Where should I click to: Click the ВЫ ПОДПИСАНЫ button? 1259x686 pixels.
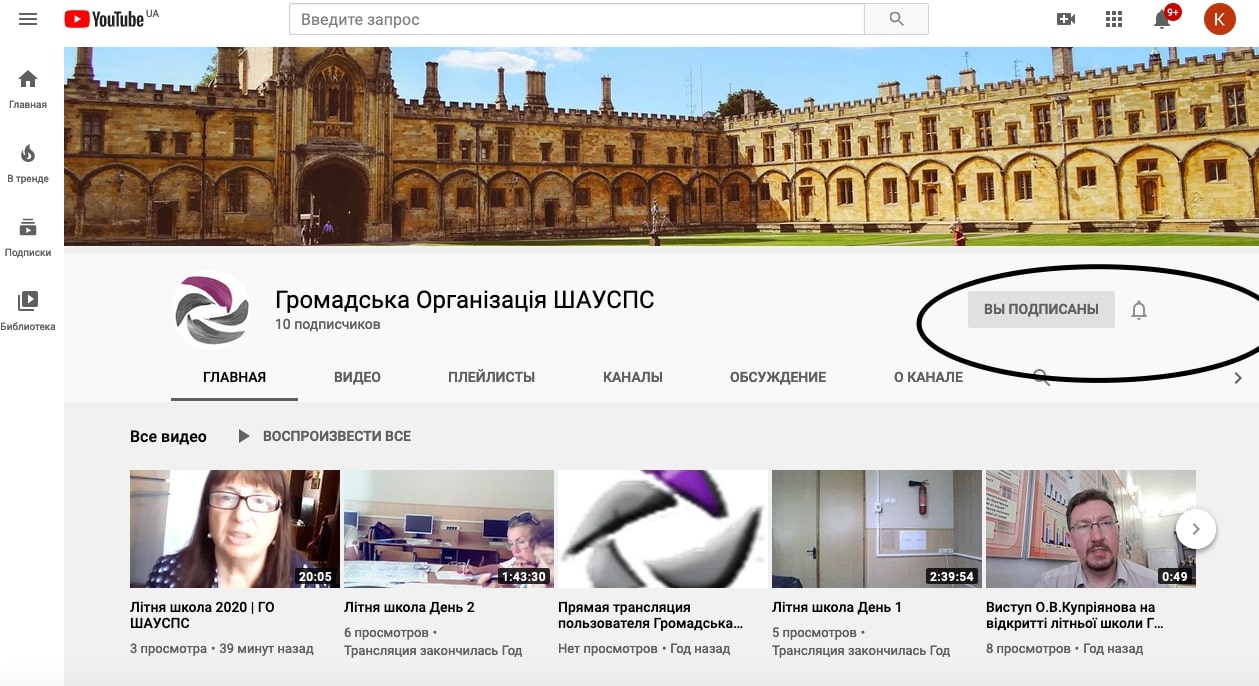point(1041,309)
